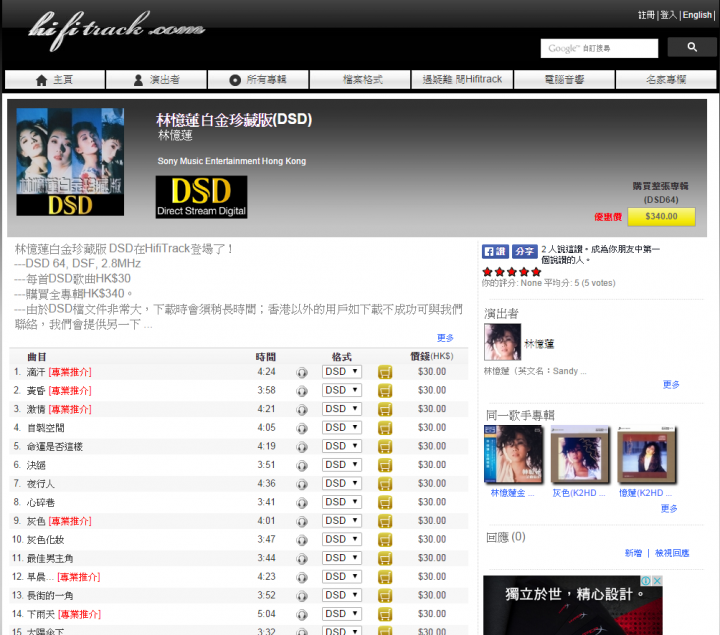The width and height of the screenshot is (720, 635).
Task: Open the 林憶蓮金 album thumbnail
Action: 513,455
